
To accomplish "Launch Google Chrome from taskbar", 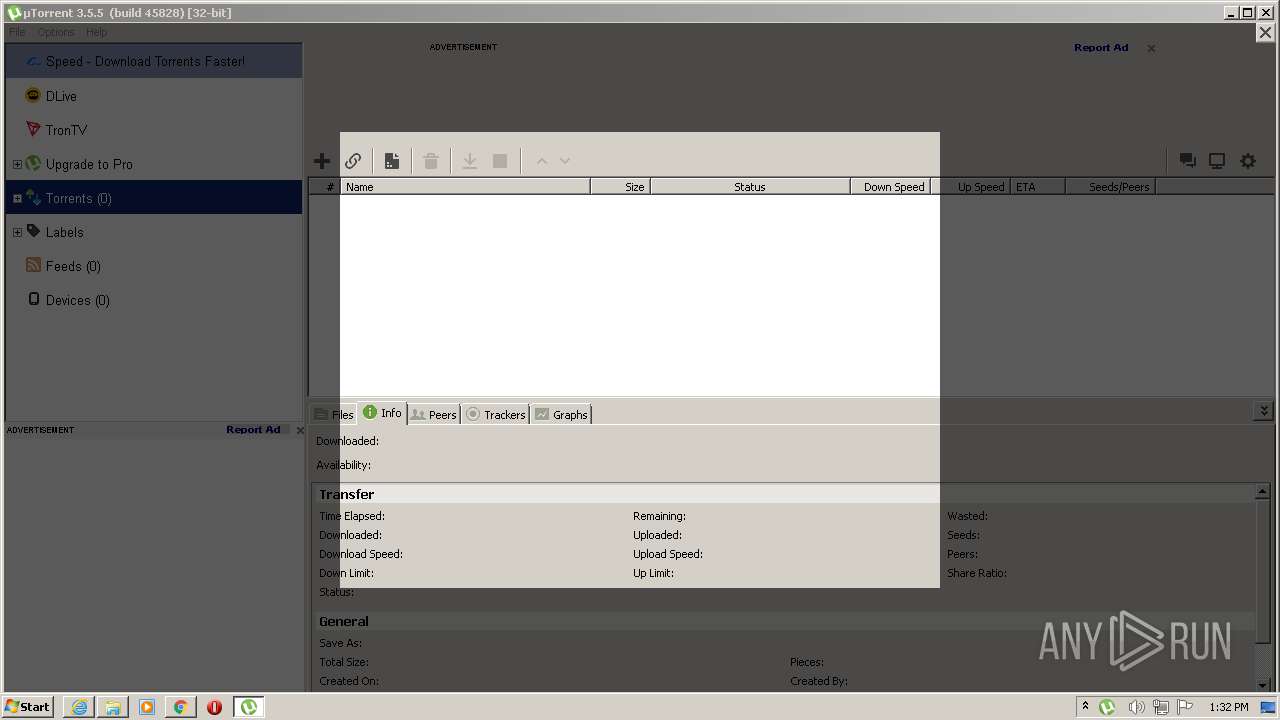I will click(x=181, y=707).
